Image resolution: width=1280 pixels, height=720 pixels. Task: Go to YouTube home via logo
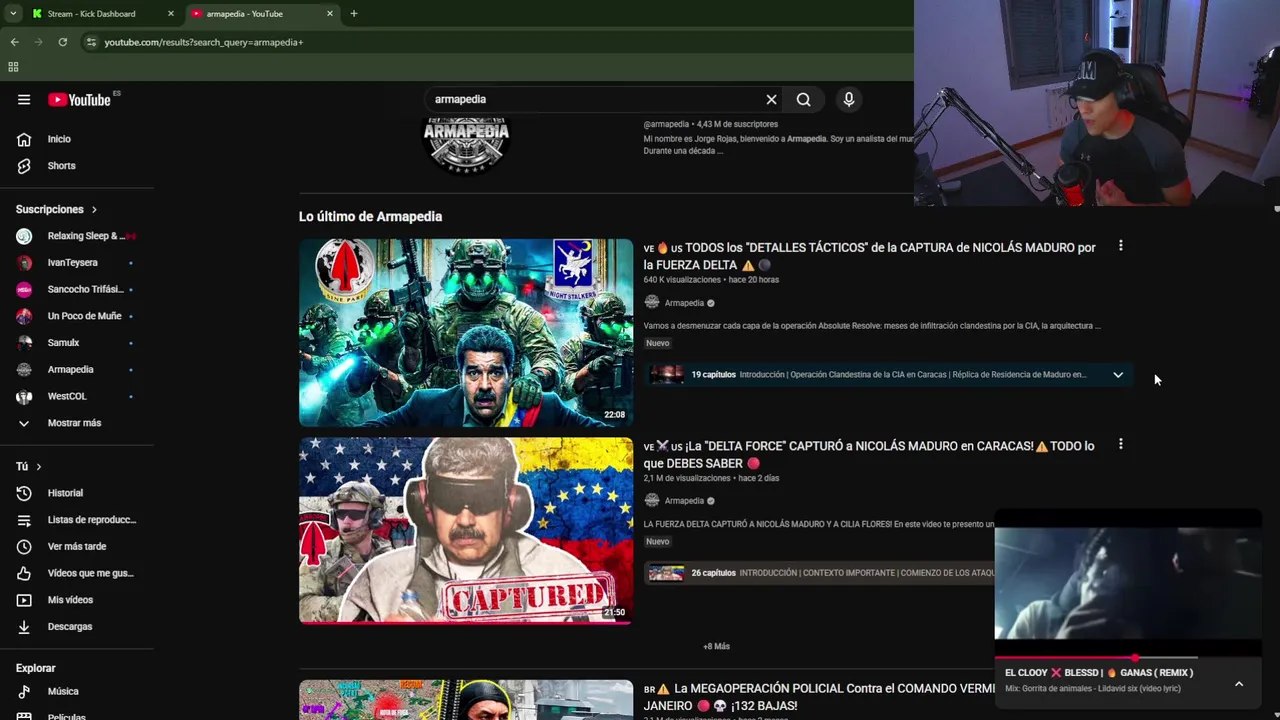(80, 99)
